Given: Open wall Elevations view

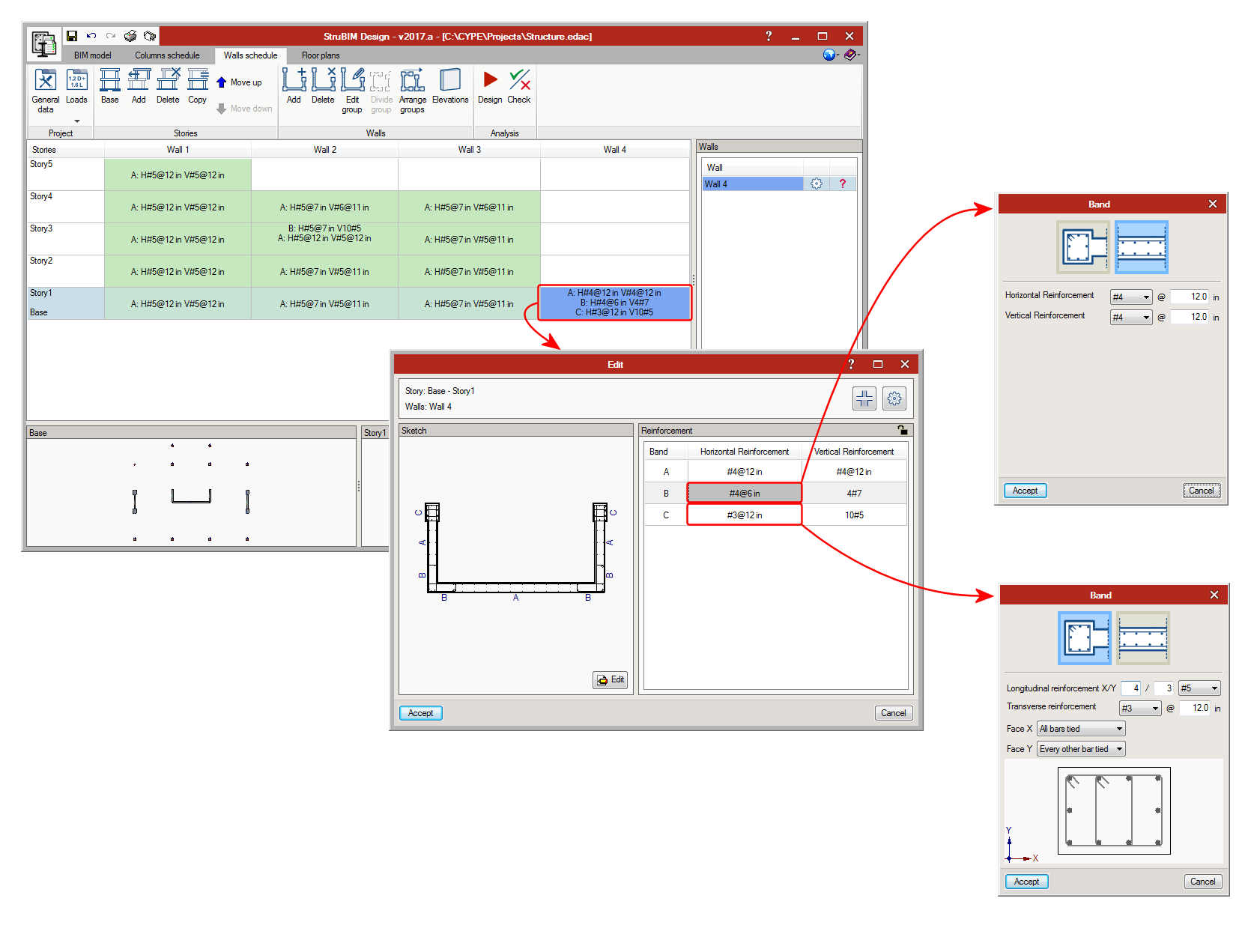Looking at the screenshot, I should click(x=450, y=88).
